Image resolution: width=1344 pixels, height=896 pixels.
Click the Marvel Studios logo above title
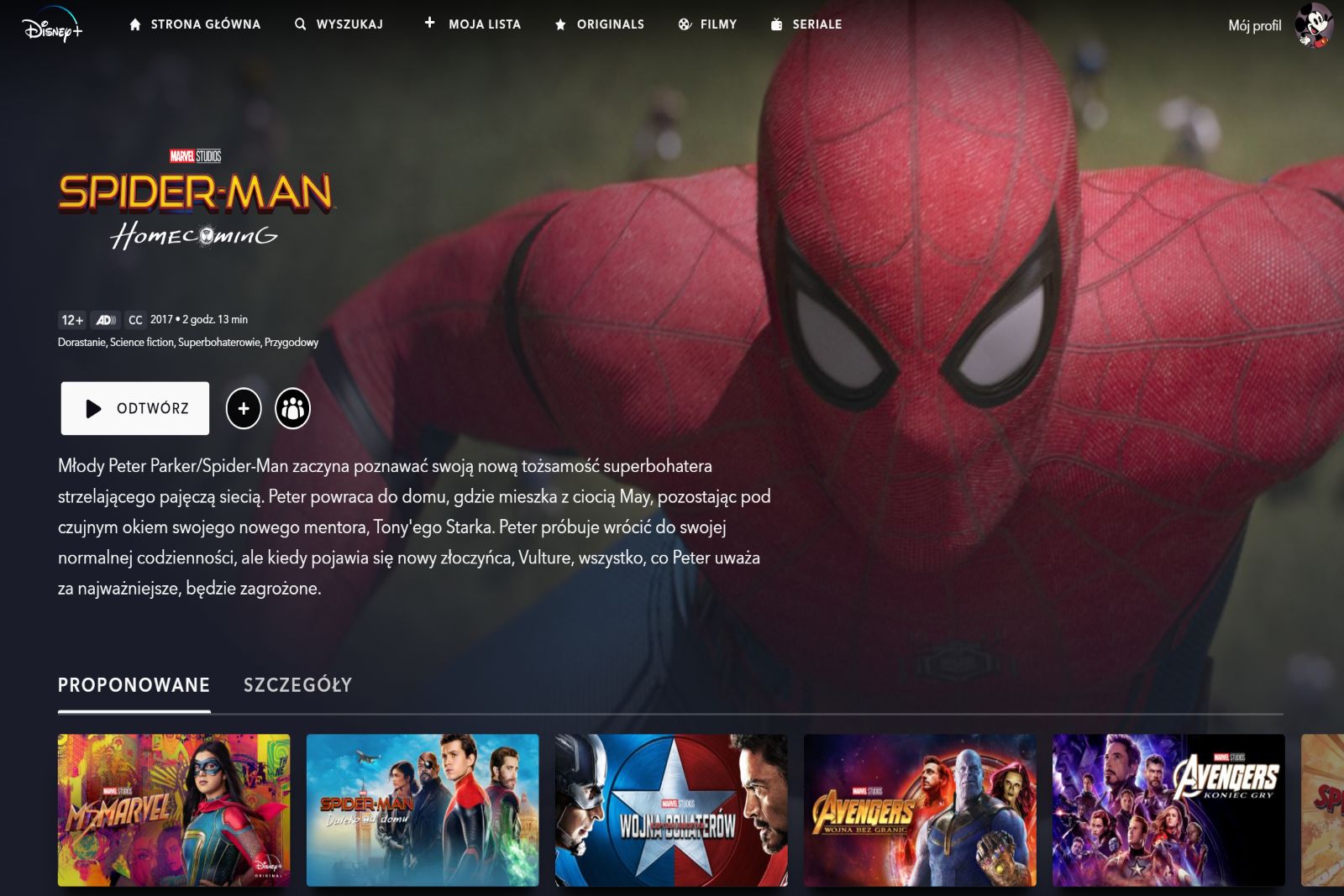tap(196, 156)
